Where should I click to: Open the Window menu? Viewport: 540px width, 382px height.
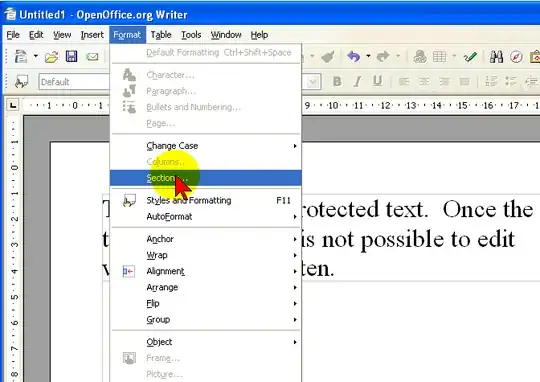(226, 35)
